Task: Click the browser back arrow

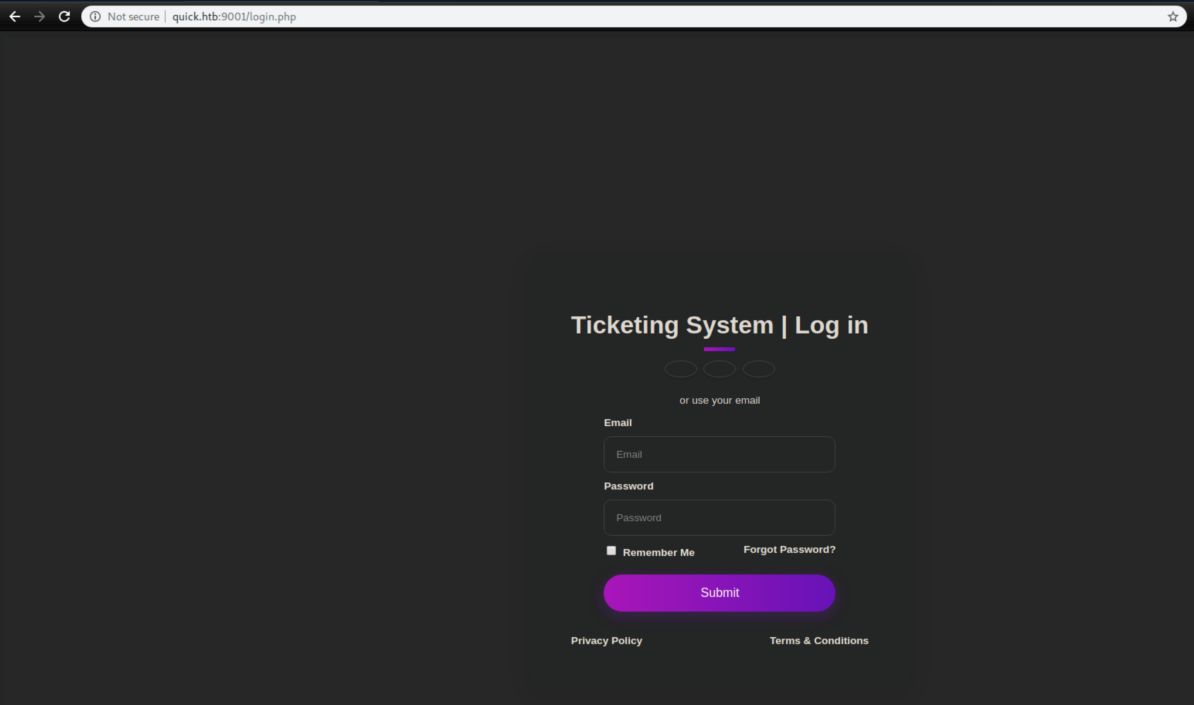Action: [14, 17]
